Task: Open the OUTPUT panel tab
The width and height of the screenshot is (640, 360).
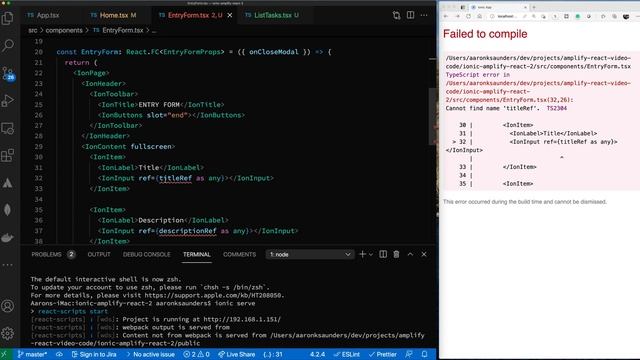Action: 99,254
